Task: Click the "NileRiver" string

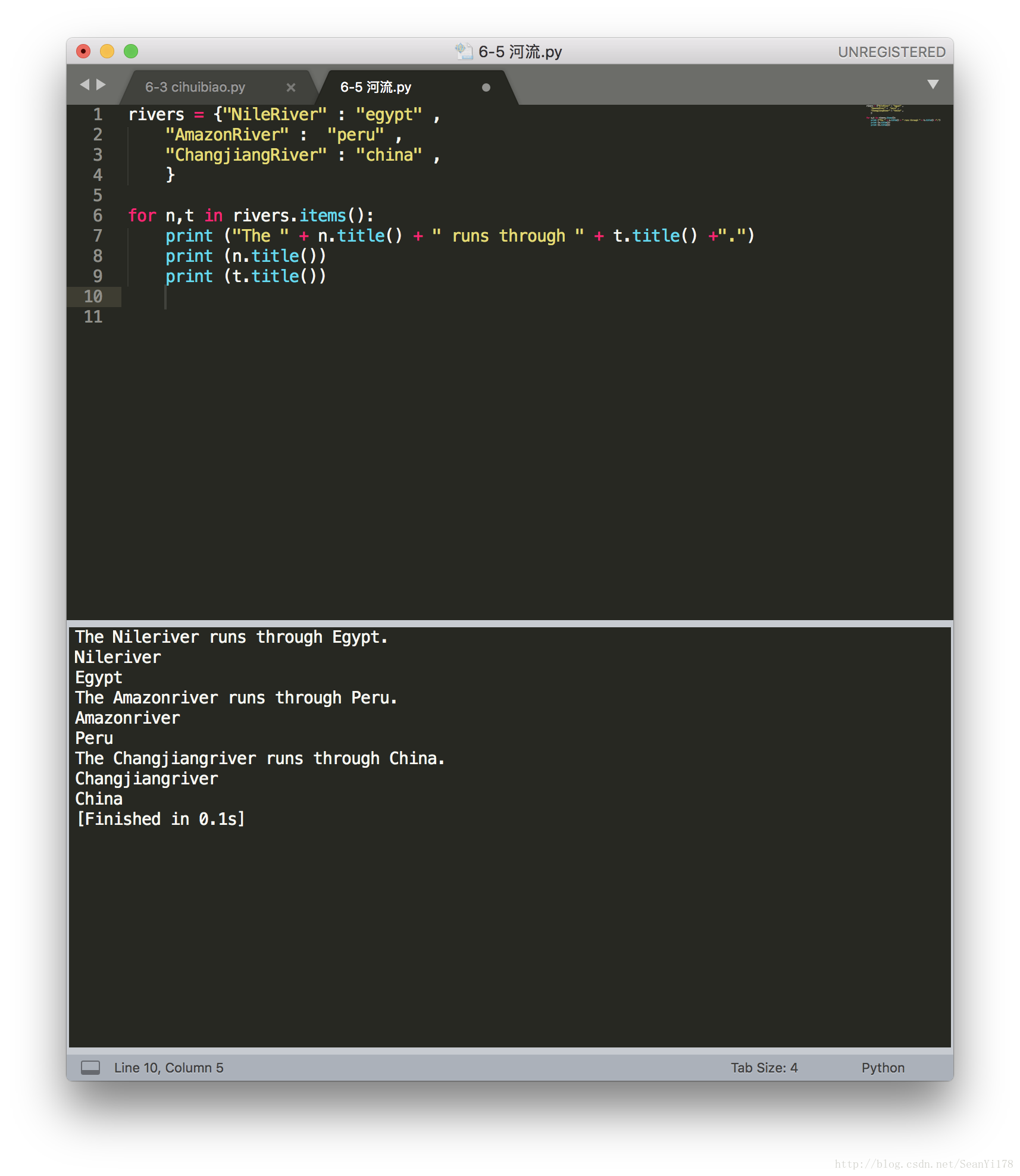Action: pyautogui.click(x=275, y=114)
